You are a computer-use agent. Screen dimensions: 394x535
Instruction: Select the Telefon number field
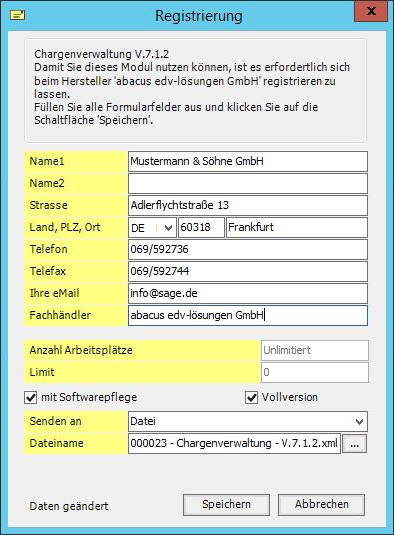point(248,249)
